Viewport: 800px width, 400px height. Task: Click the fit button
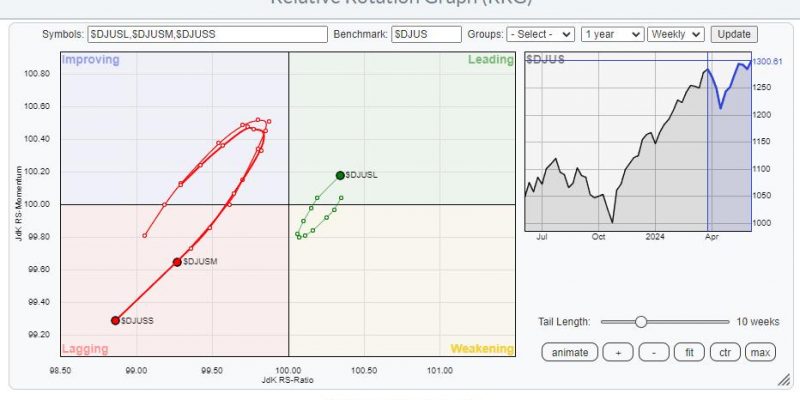(689, 352)
